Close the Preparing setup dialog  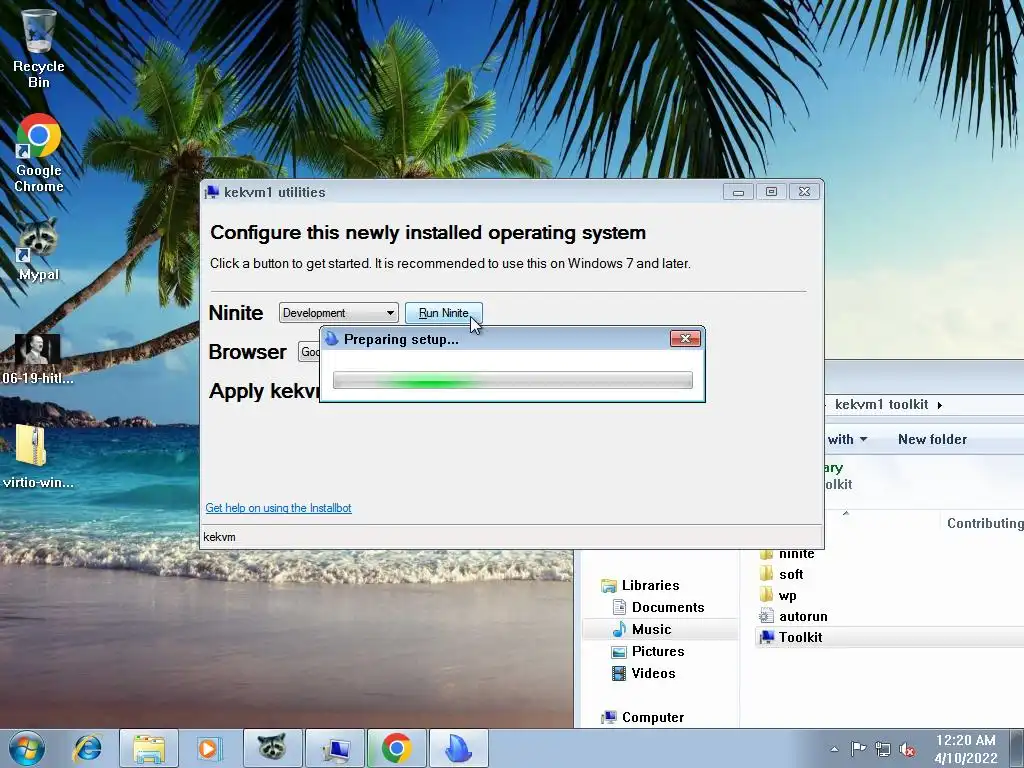685,338
